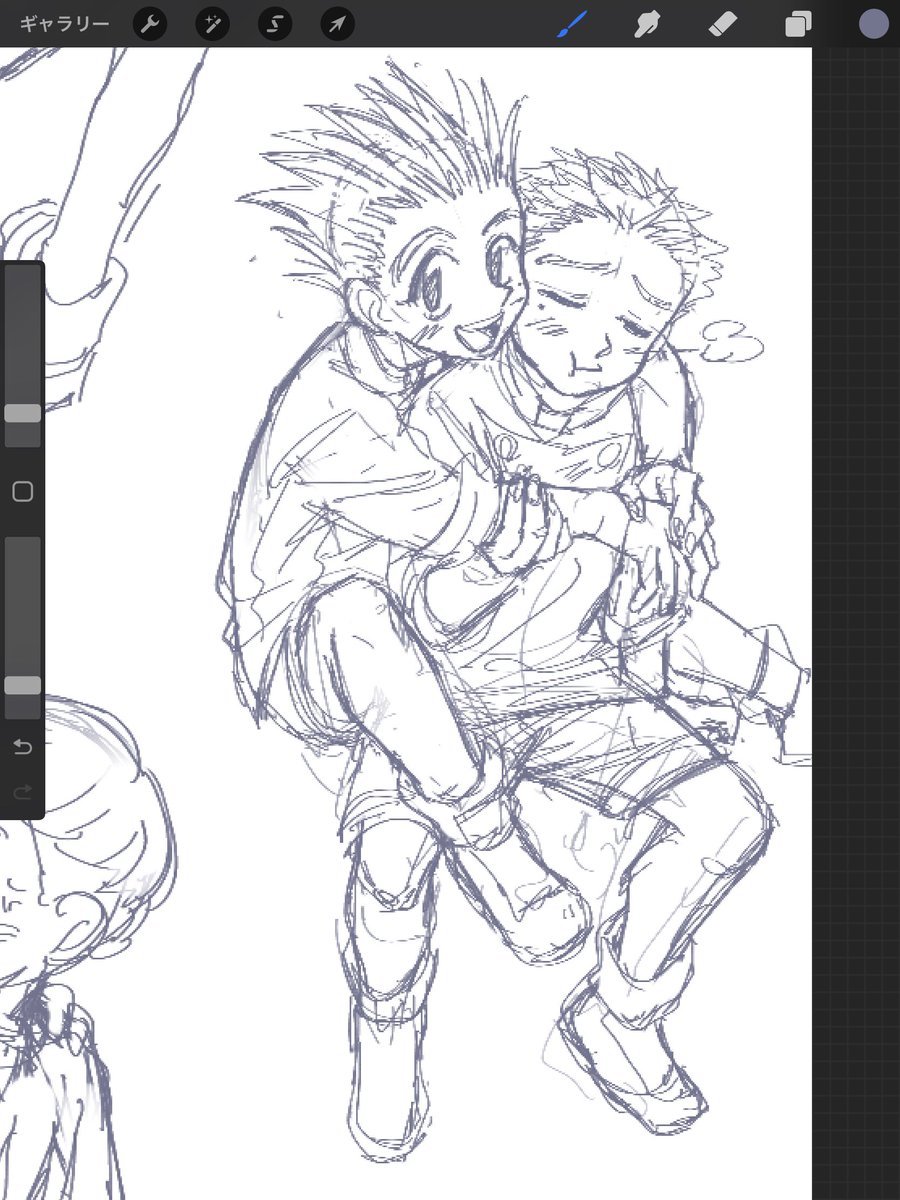
Task: Open the ギャラリー gallery
Action: click(x=64, y=24)
